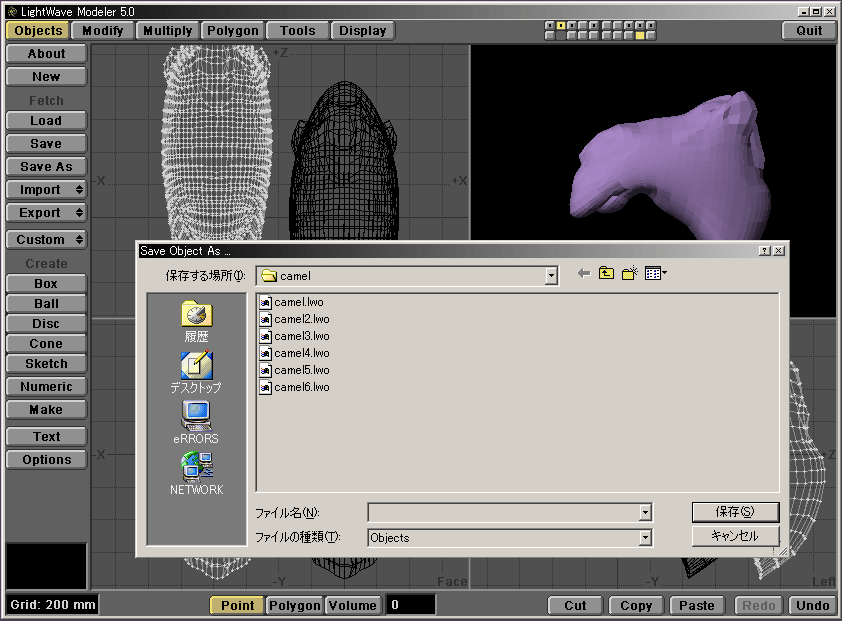Open the NETWORK places shortcut
This screenshot has height=621, width=842.
[x=196, y=473]
